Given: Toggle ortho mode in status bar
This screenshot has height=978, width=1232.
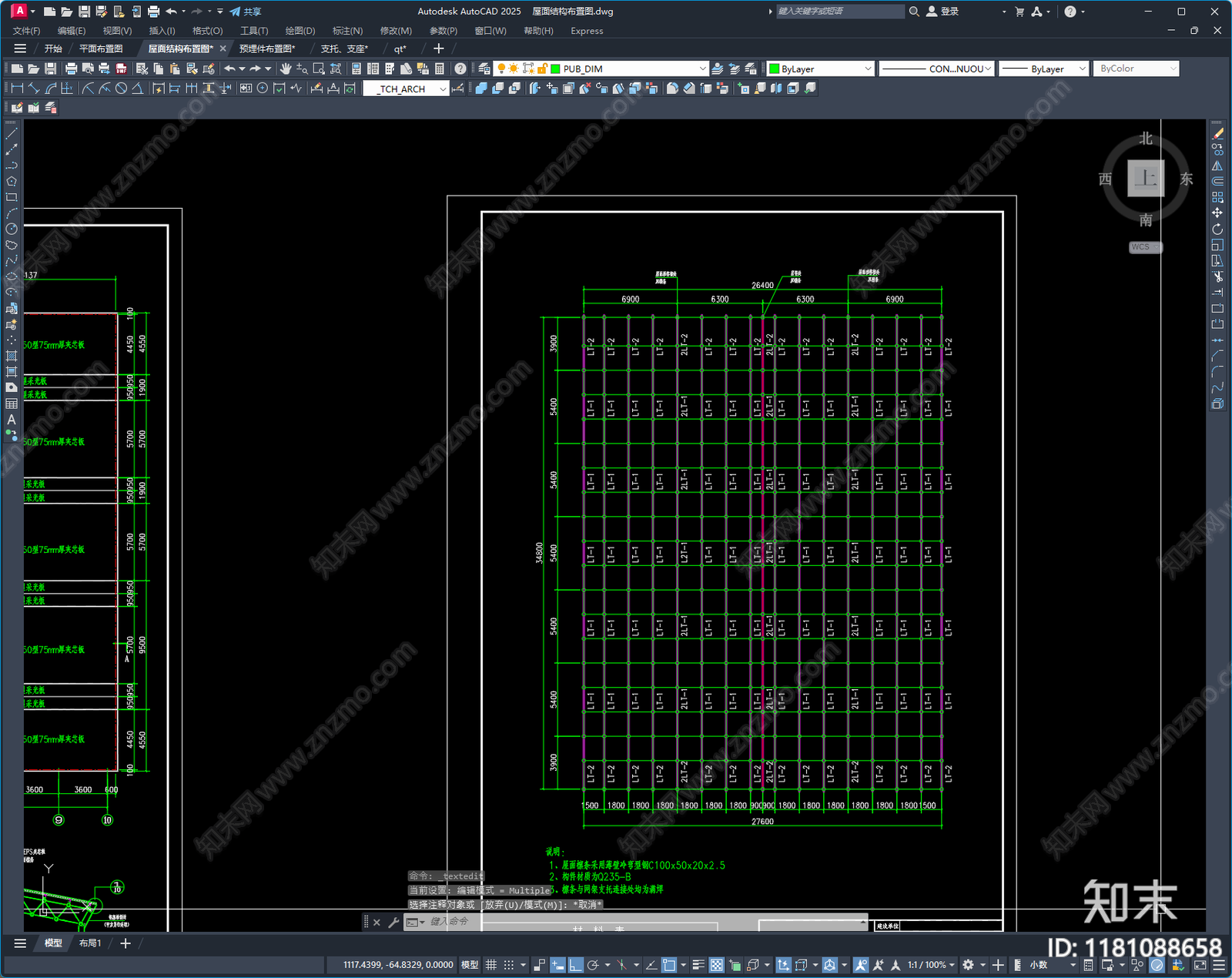Looking at the screenshot, I should point(575,965).
